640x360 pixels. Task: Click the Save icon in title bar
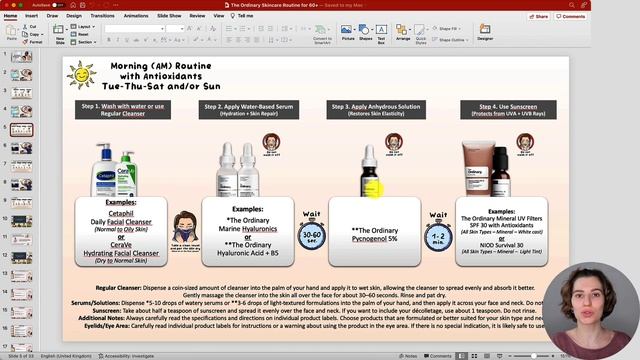coord(83,5)
